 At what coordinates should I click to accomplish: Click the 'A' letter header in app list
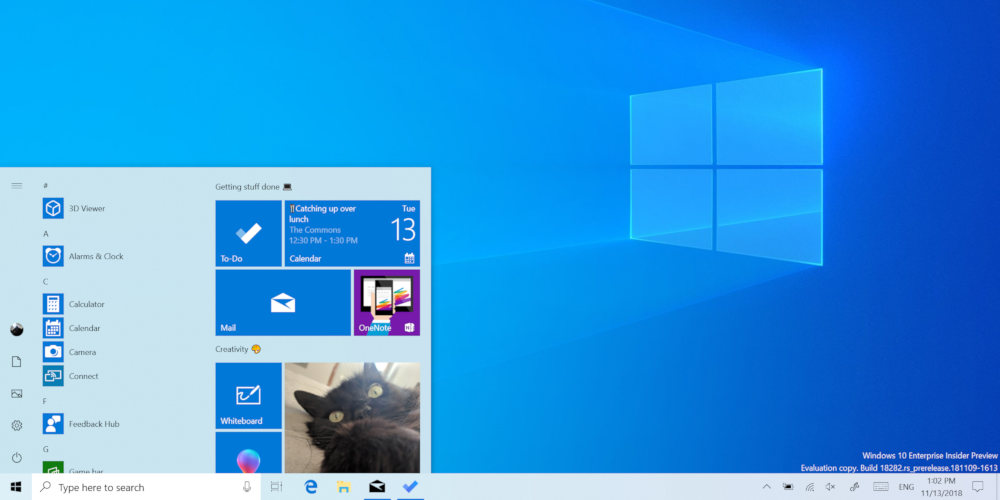pyautogui.click(x=45, y=233)
